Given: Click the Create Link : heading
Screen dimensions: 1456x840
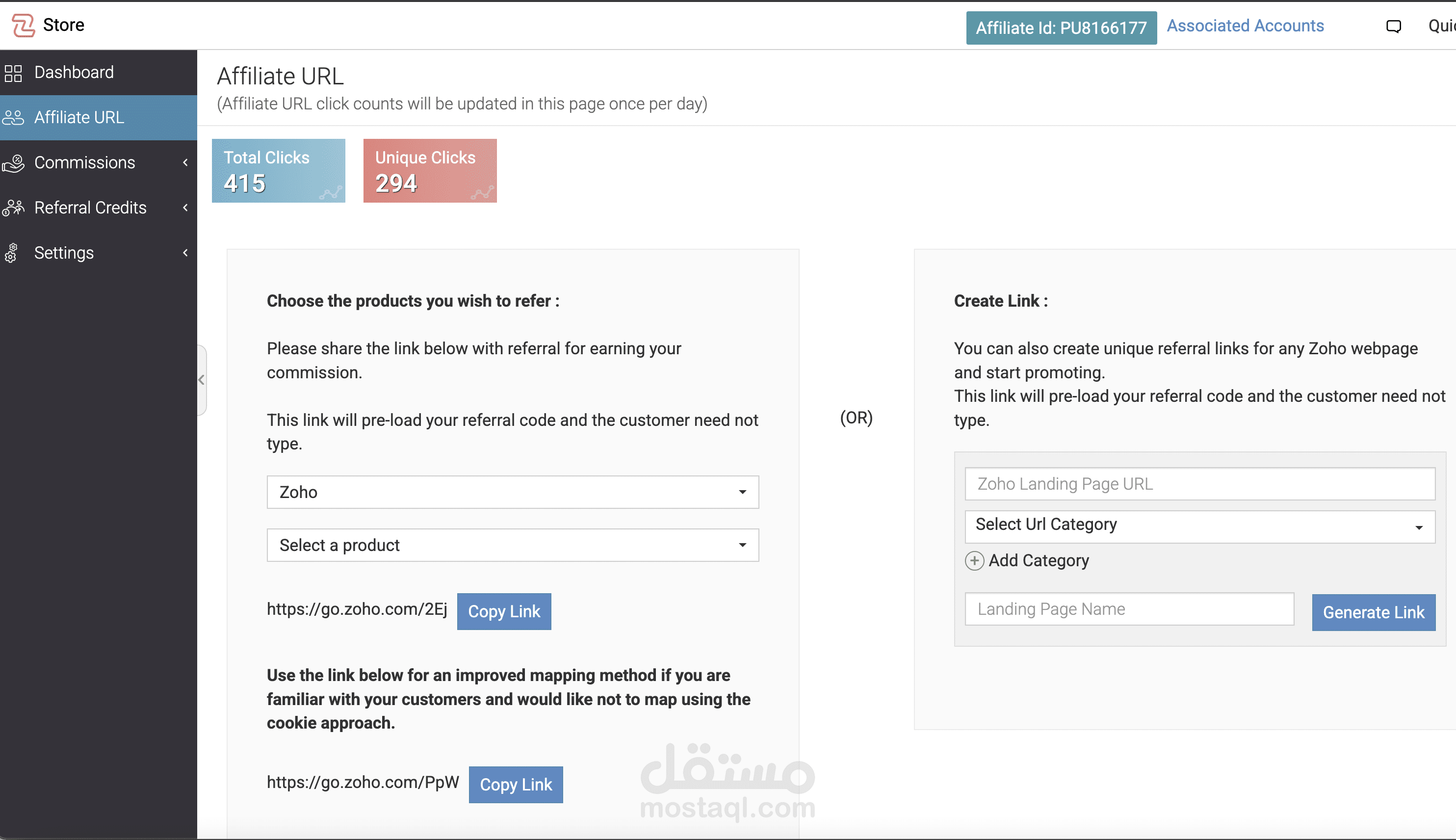Looking at the screenshot, I should point(1000,301).
